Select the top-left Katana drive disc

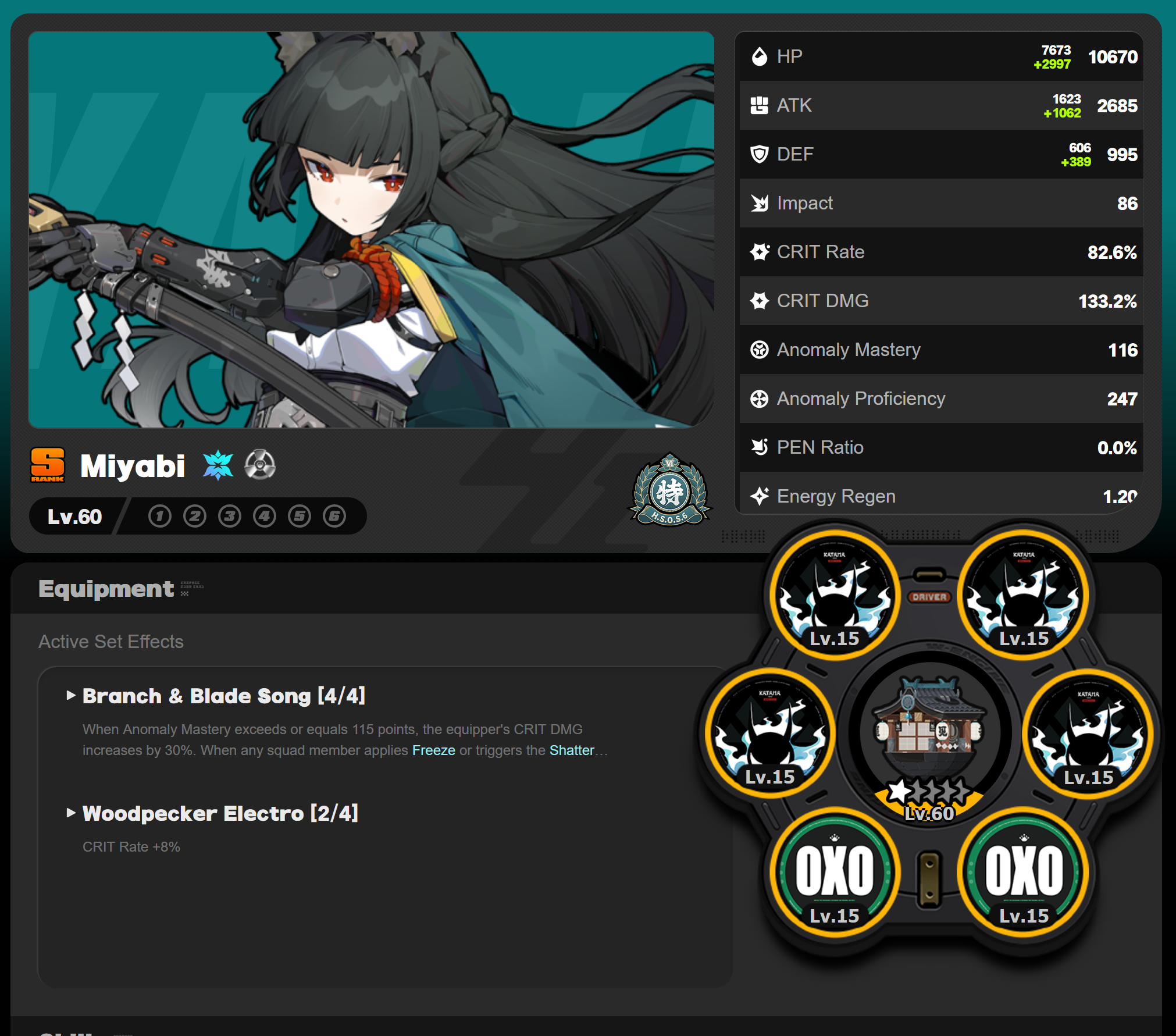[x=834, y=595]
